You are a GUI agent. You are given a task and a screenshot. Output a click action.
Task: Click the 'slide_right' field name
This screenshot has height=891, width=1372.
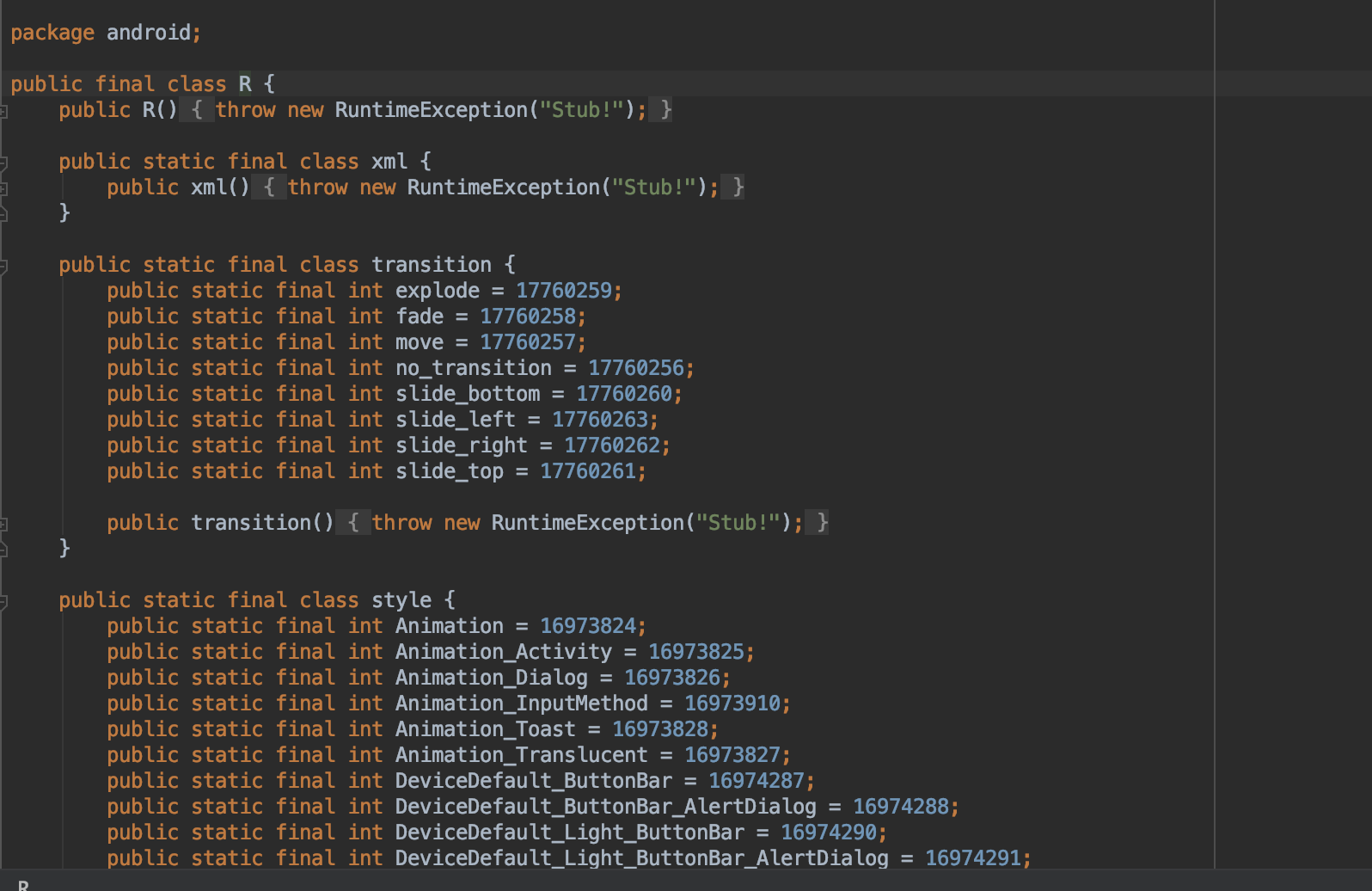[462, 445]
